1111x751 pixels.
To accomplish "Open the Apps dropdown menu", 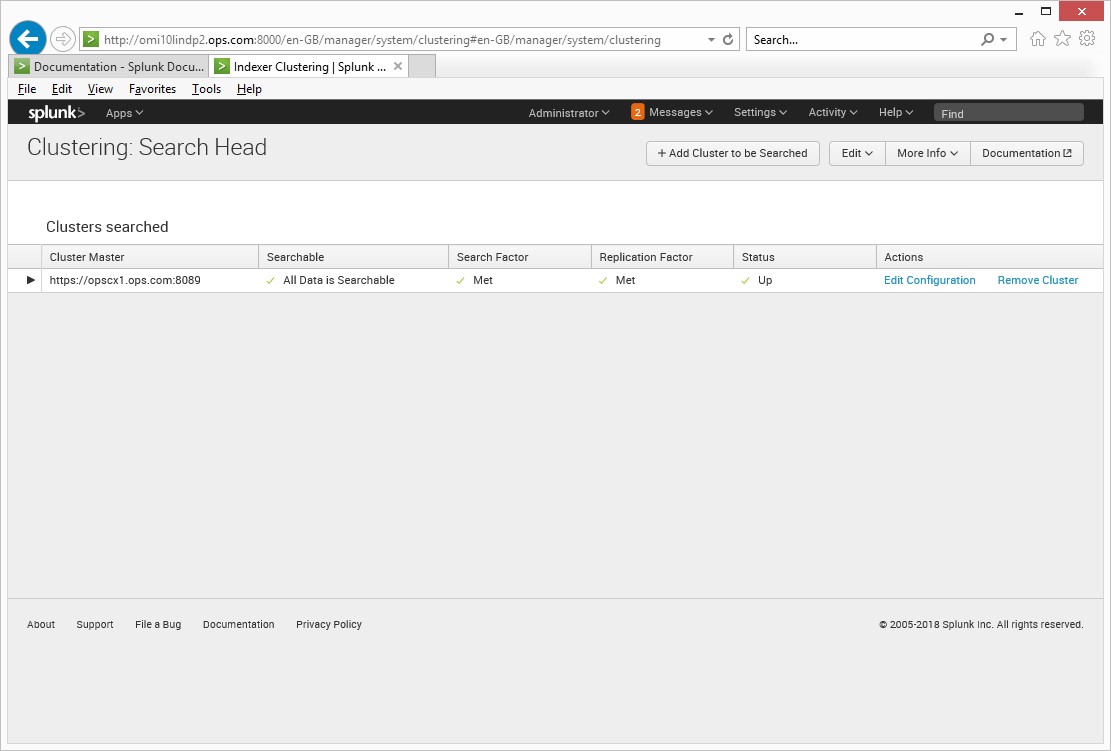I will pos(124,113).
